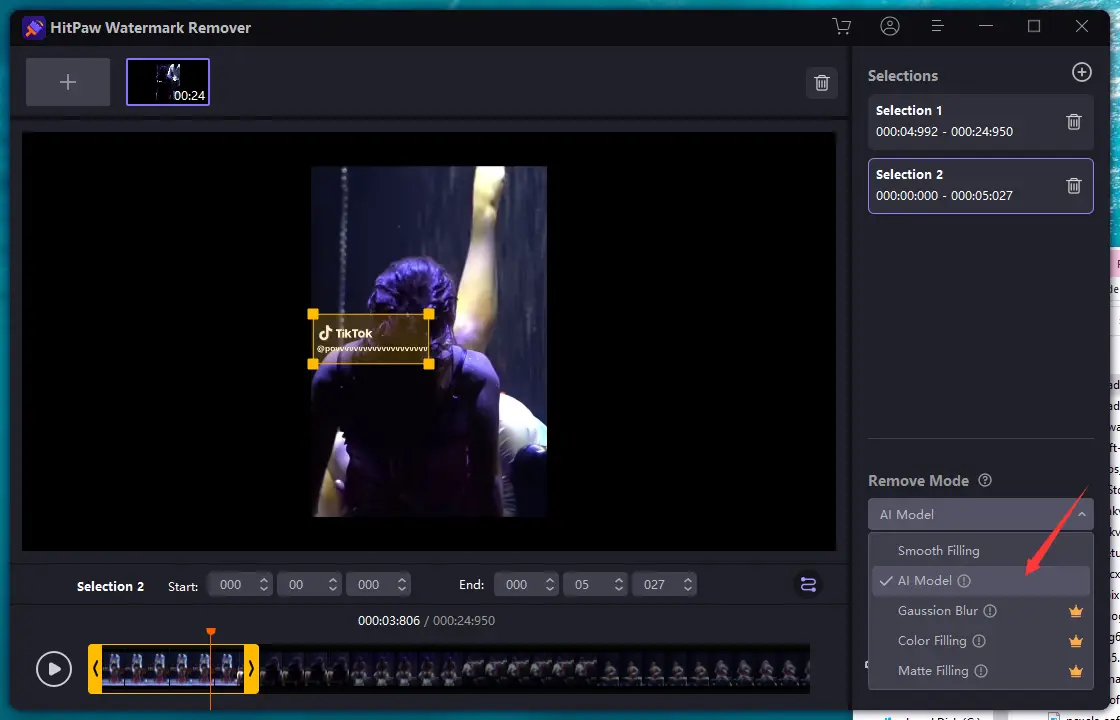Open the shopping cart icon
The width and height of the screenshot is (1120, 720).
842,27
